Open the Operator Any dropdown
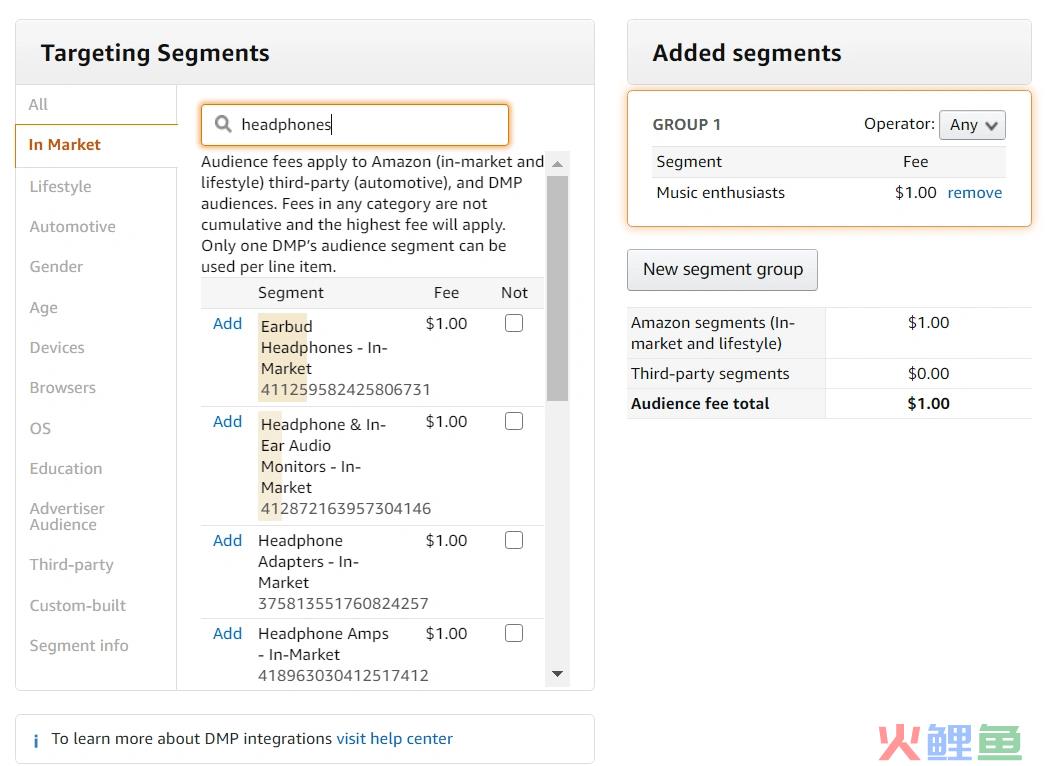This screenshot has width=1046, height=766. 972,125
